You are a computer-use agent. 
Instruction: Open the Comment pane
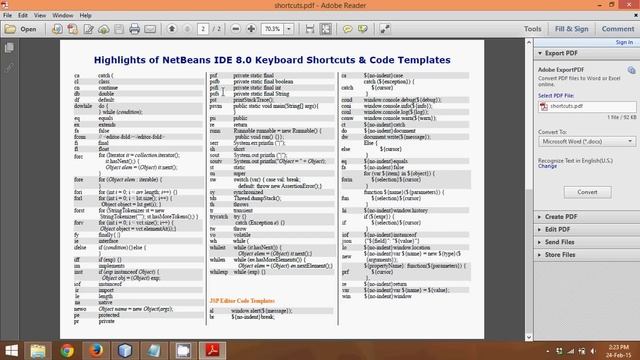tap(618, 29)
